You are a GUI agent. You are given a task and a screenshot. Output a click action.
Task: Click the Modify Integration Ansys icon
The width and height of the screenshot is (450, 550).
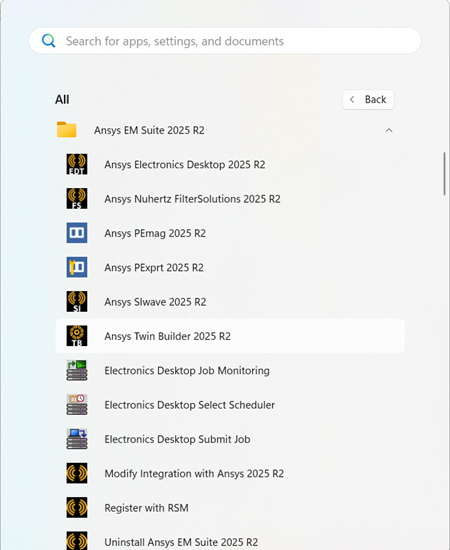[x=77, y=473]
